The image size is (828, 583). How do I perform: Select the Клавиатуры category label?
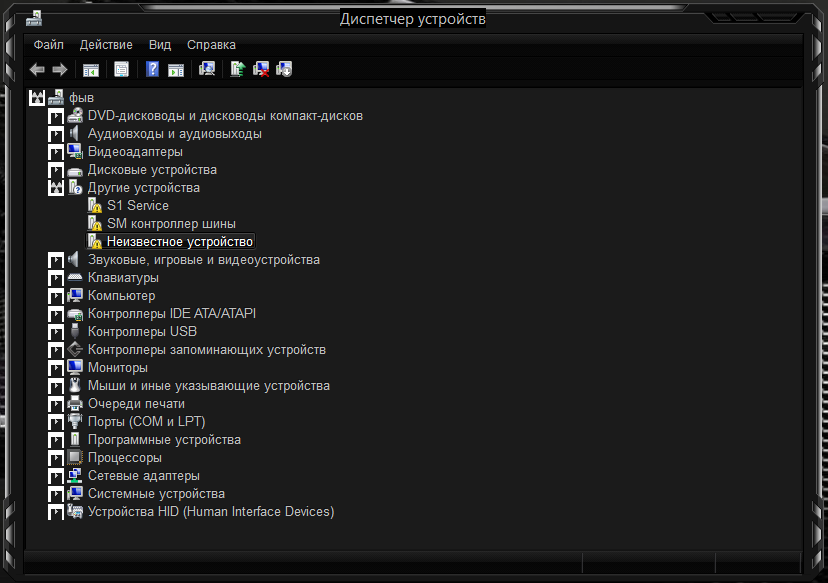[x=123, y=278]
